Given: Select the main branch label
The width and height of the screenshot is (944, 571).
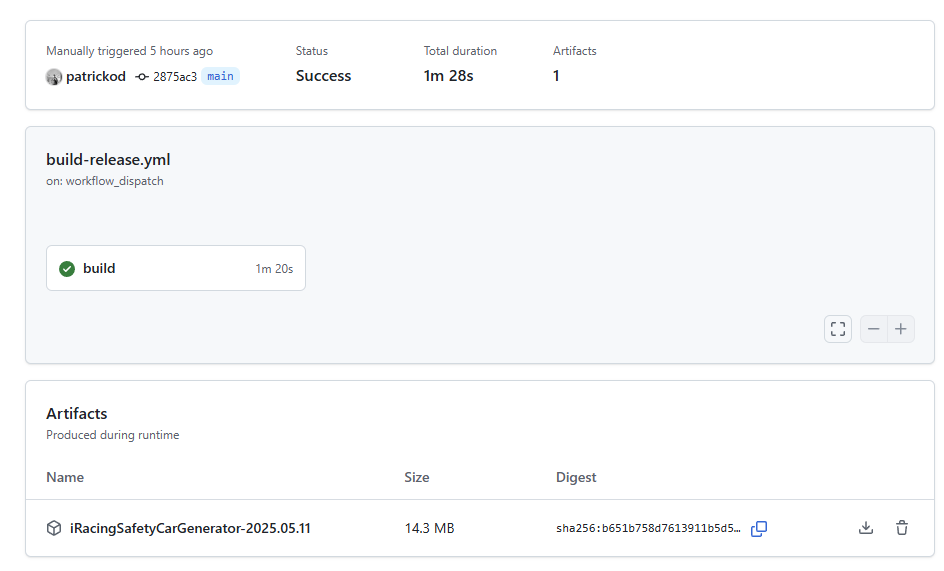Looking at the screenshot, I should [x=220, y=77].
